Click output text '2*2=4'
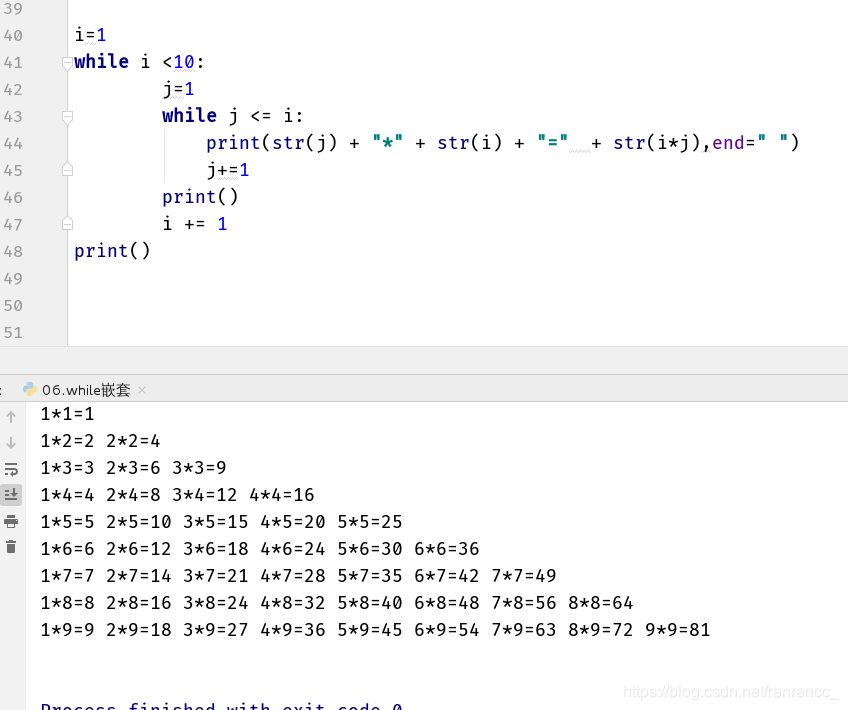The image size is (848, 710). (x=133, y=441)
